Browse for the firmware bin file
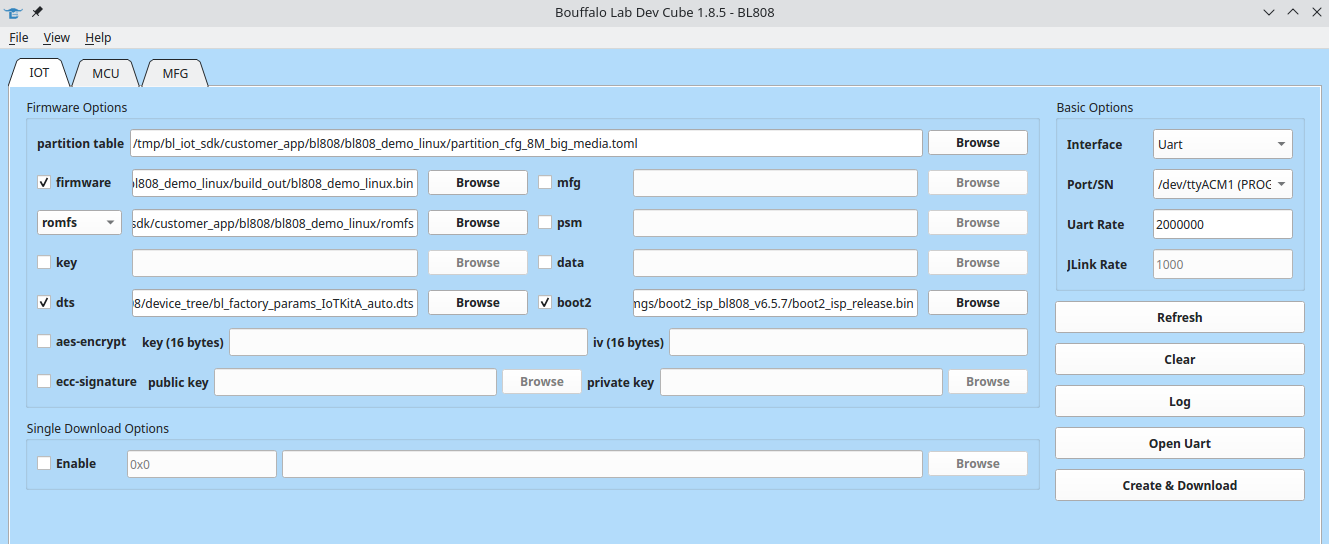This screenshot has width=1329, height=544. (x=478, y=183)
